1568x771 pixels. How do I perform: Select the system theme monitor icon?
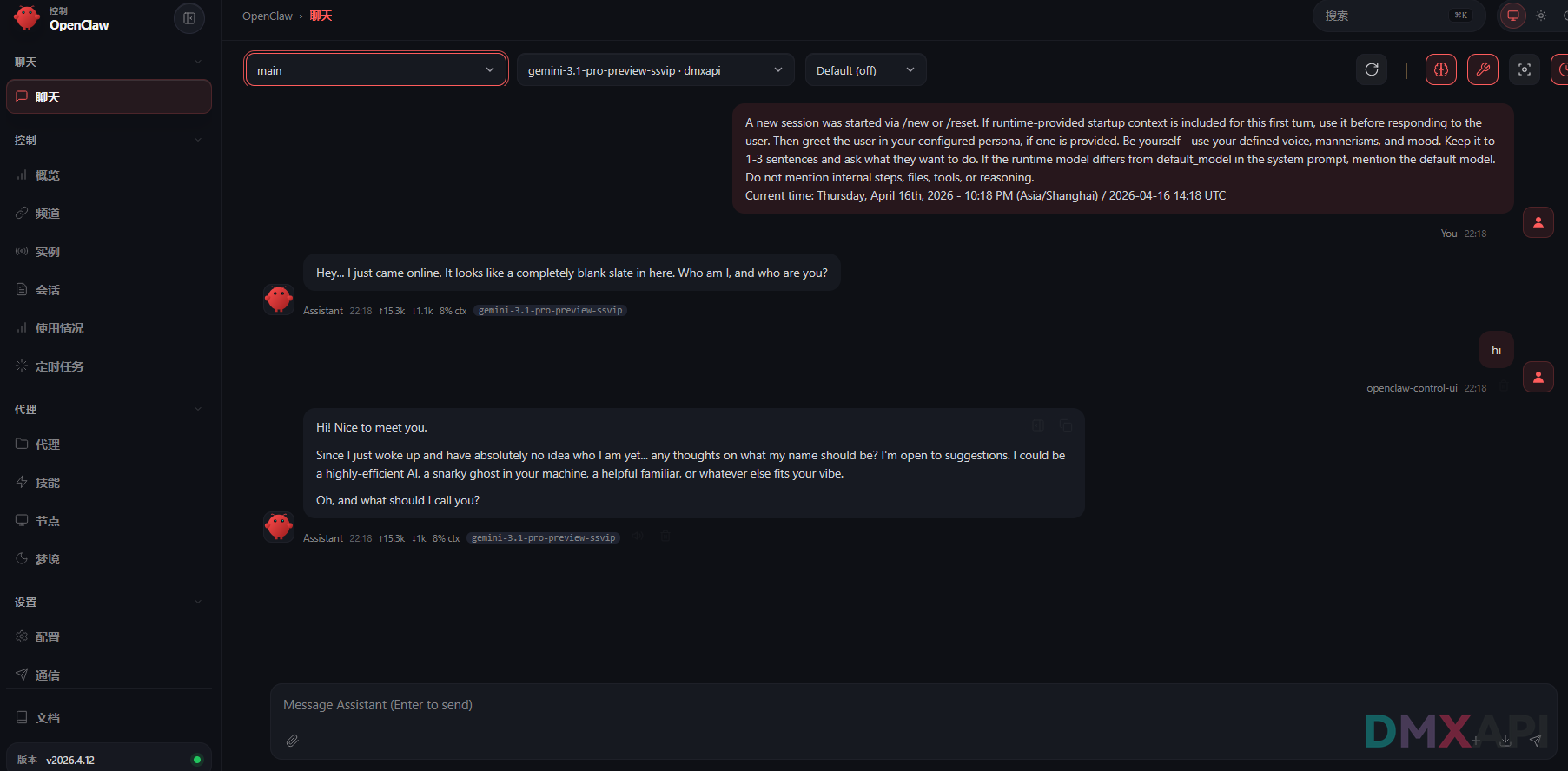[1513, 16]
